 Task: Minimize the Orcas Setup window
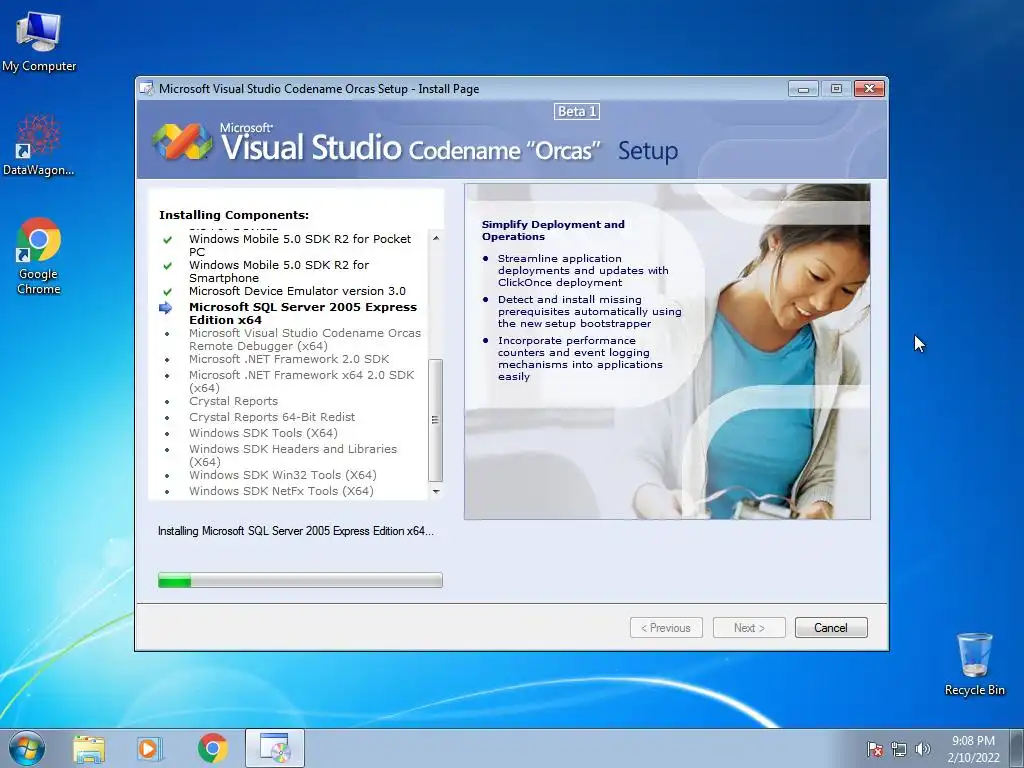click(803, 89)
